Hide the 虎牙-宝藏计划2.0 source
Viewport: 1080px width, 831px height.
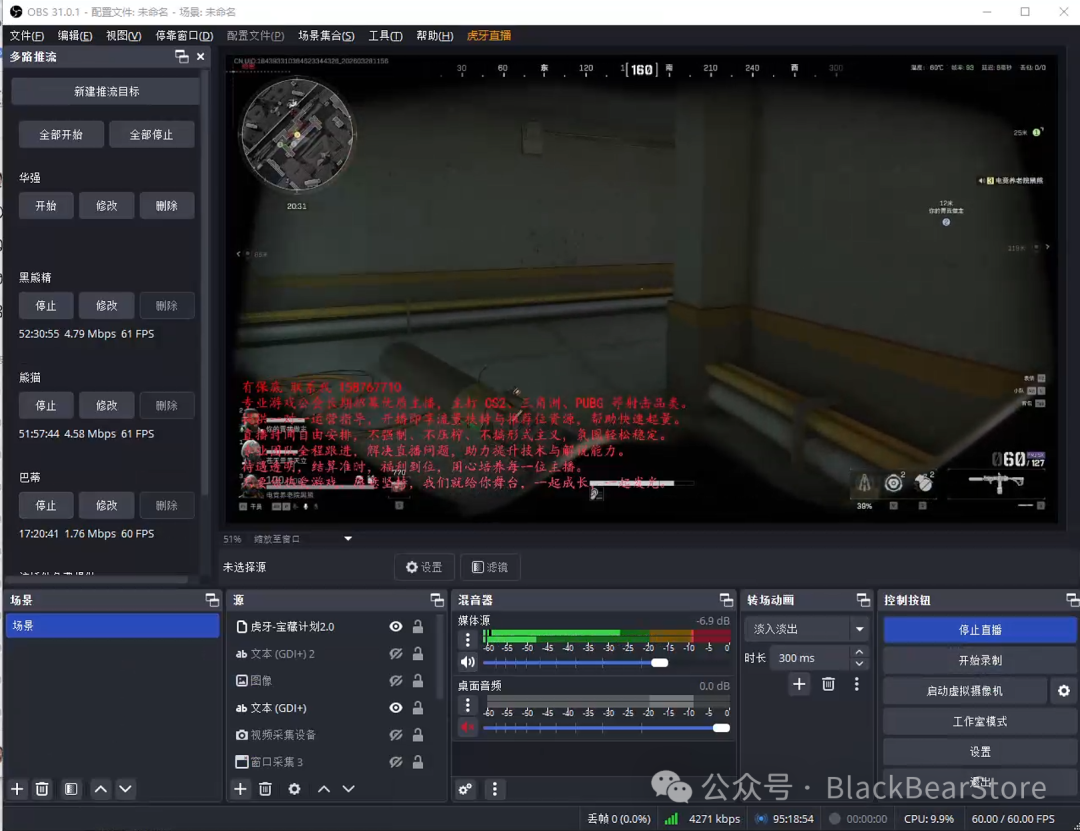tap(396, 627)
